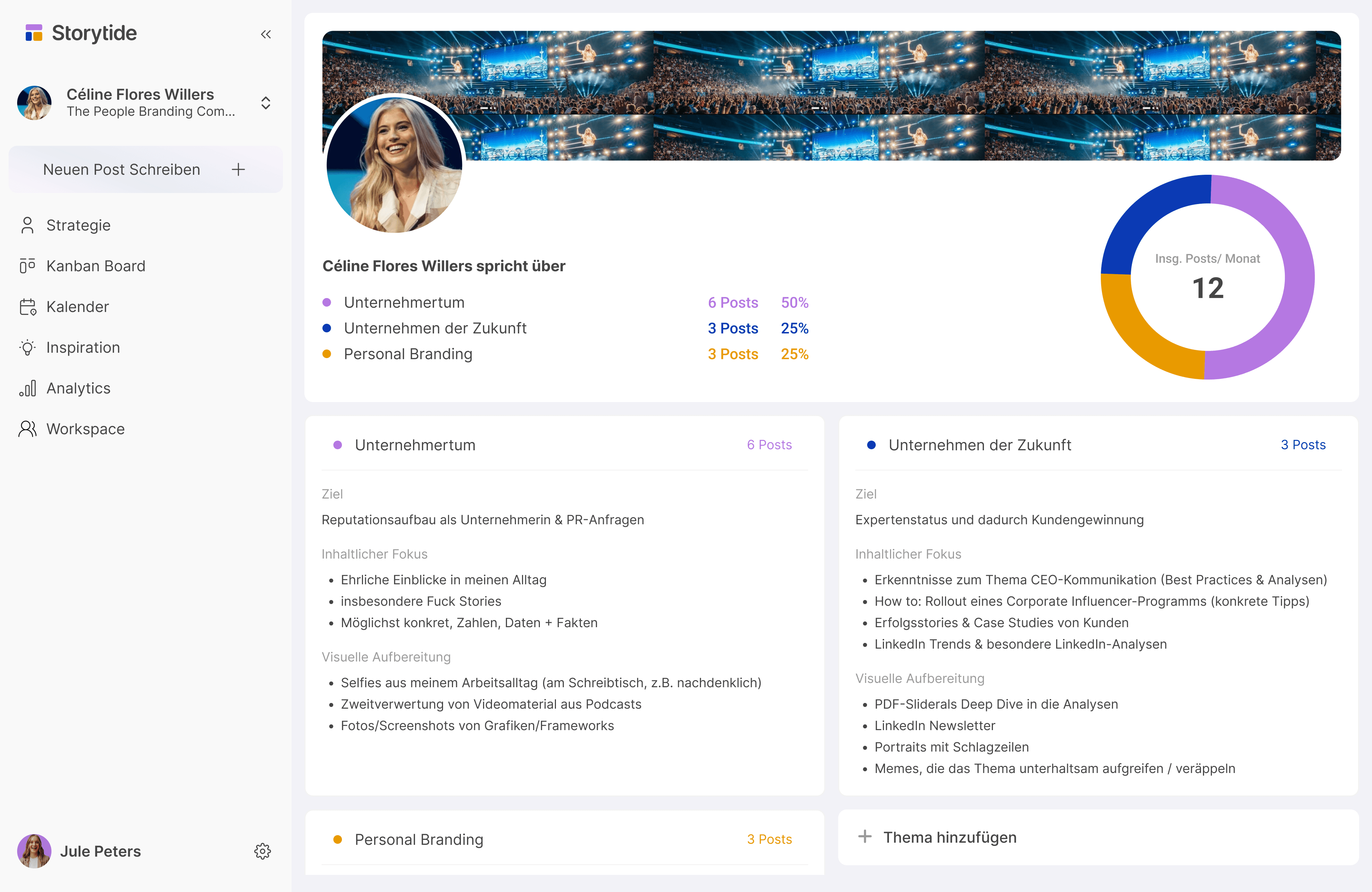Click the Storytide logo icon
Viewport: 1372px width, 892px height.
(34, 33)
